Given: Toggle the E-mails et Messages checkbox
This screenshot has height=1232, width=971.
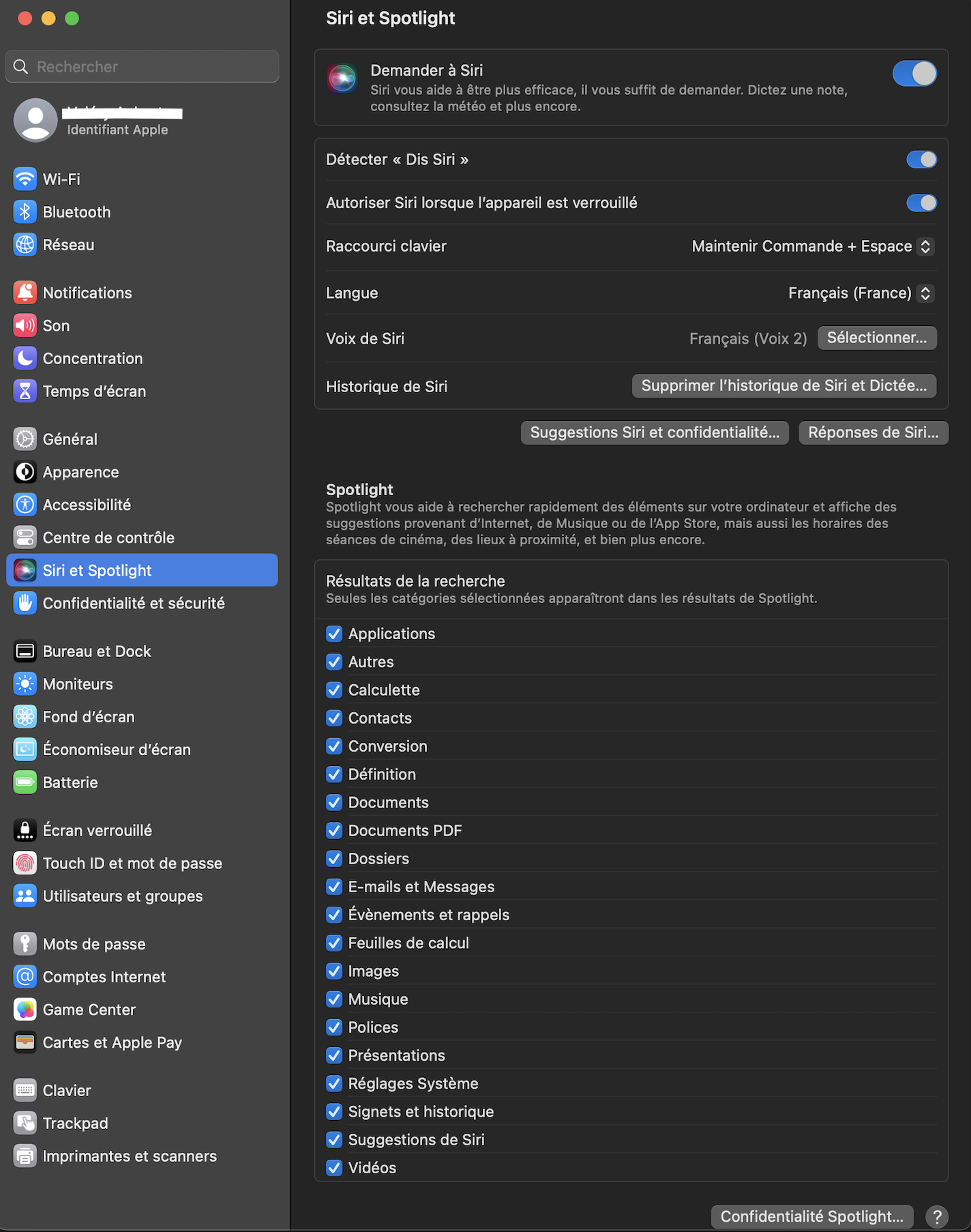Looking at the screenshot, I should [x=334, y=887].
